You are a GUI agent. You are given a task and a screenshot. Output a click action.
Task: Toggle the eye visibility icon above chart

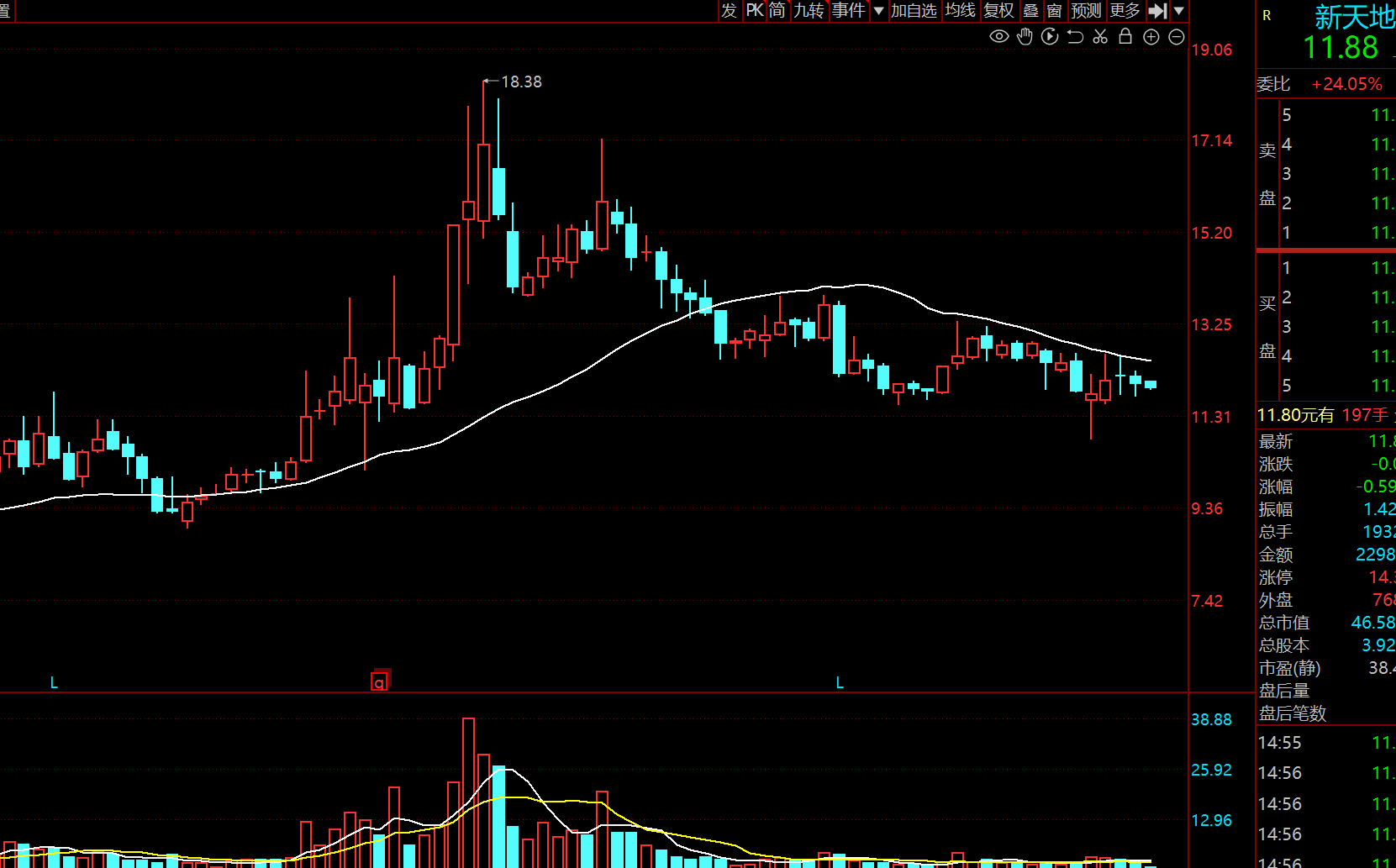pos(998,36)
